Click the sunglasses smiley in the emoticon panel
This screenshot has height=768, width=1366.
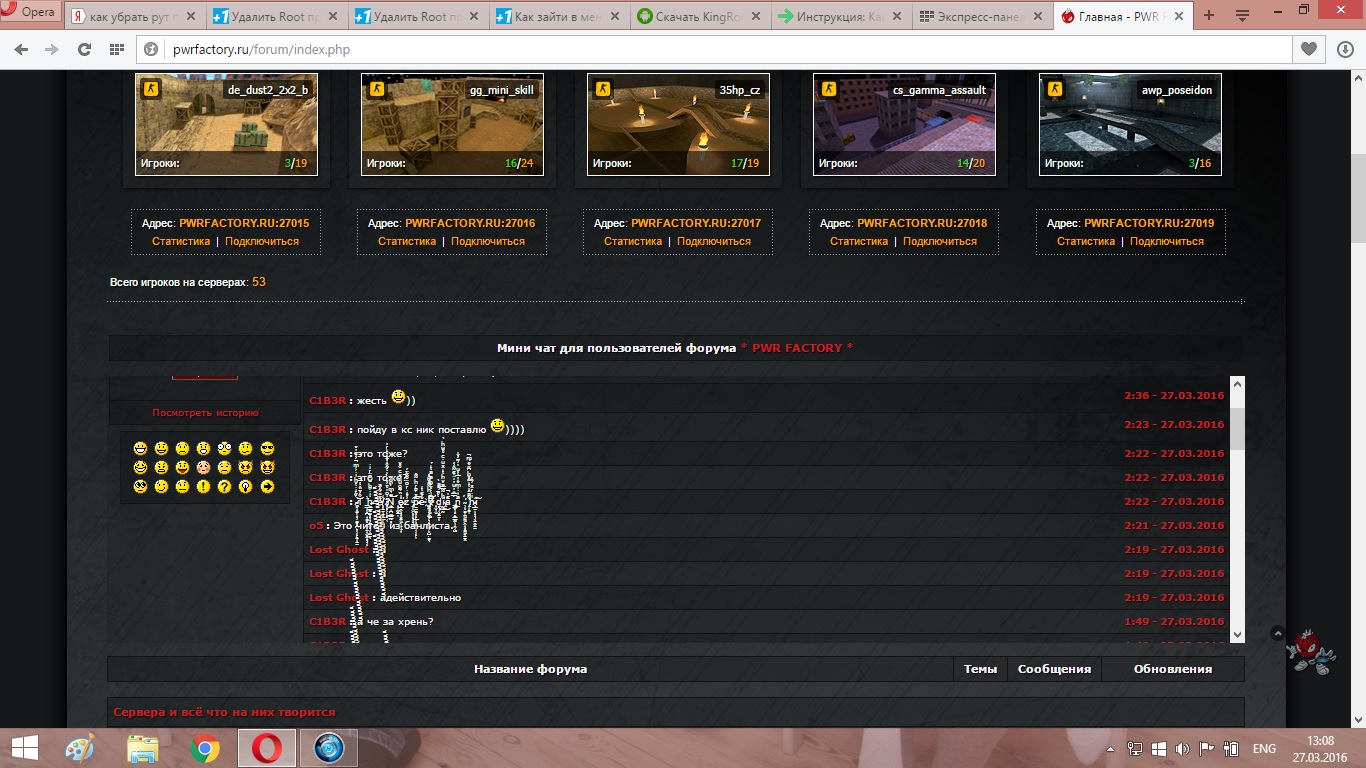pyautogui.click(x=267, y=448)
